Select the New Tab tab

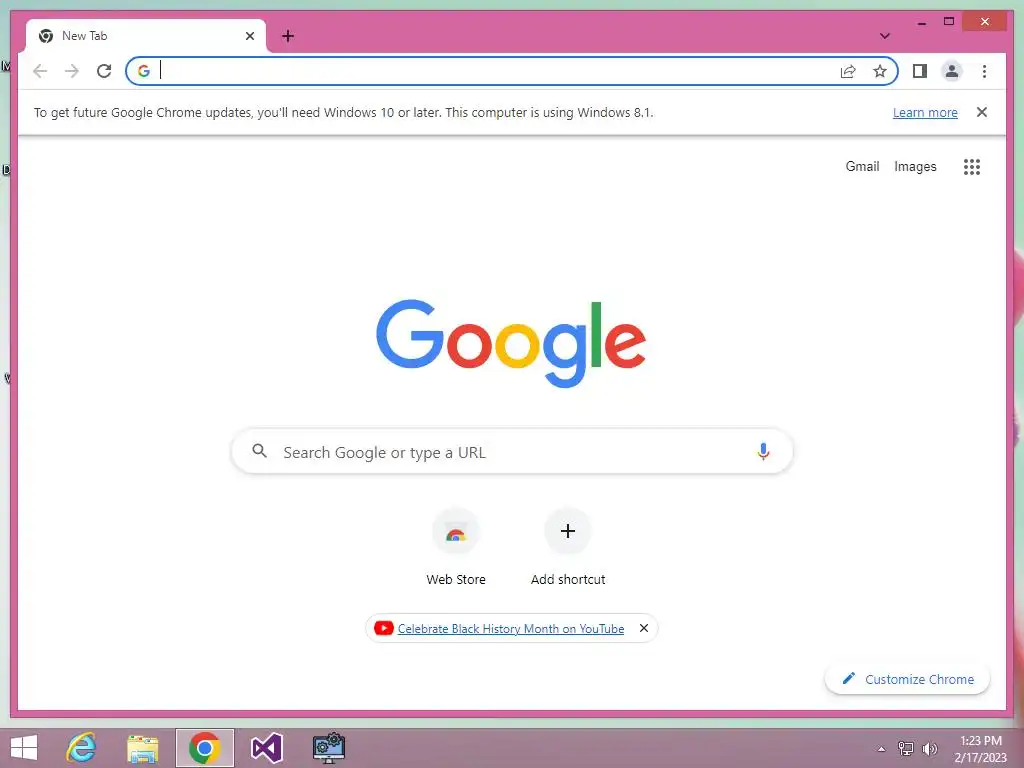146,36
